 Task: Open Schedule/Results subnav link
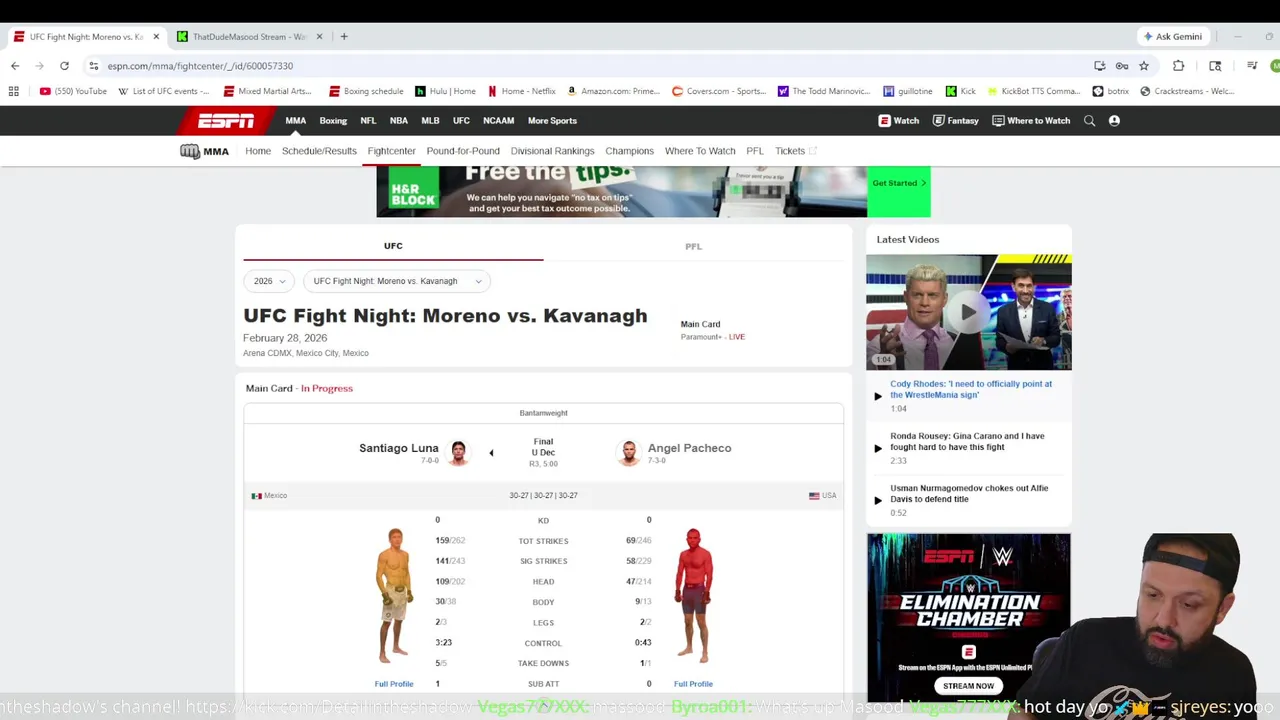coord(319,151)
